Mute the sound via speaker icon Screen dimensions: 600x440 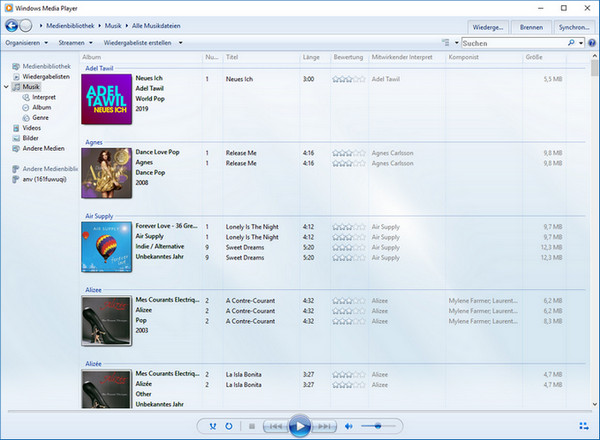(349, 426)
